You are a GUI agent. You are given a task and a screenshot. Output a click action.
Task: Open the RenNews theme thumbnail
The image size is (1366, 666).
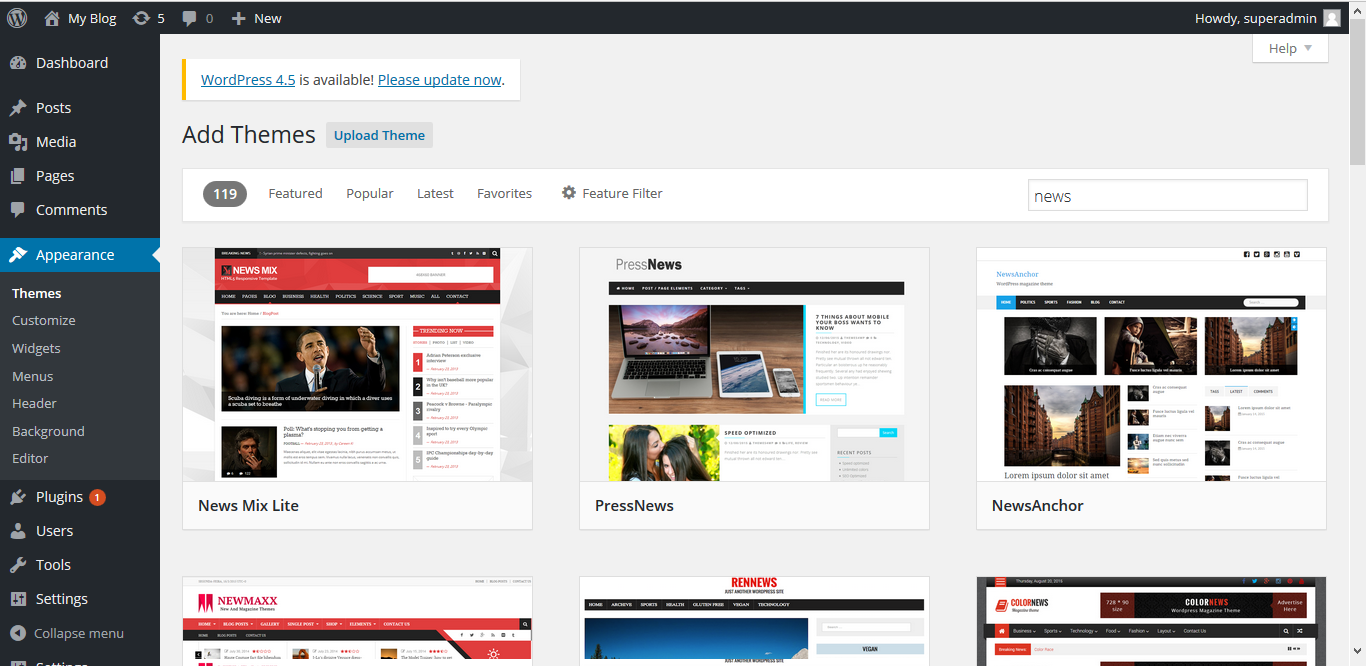point(755,621)
